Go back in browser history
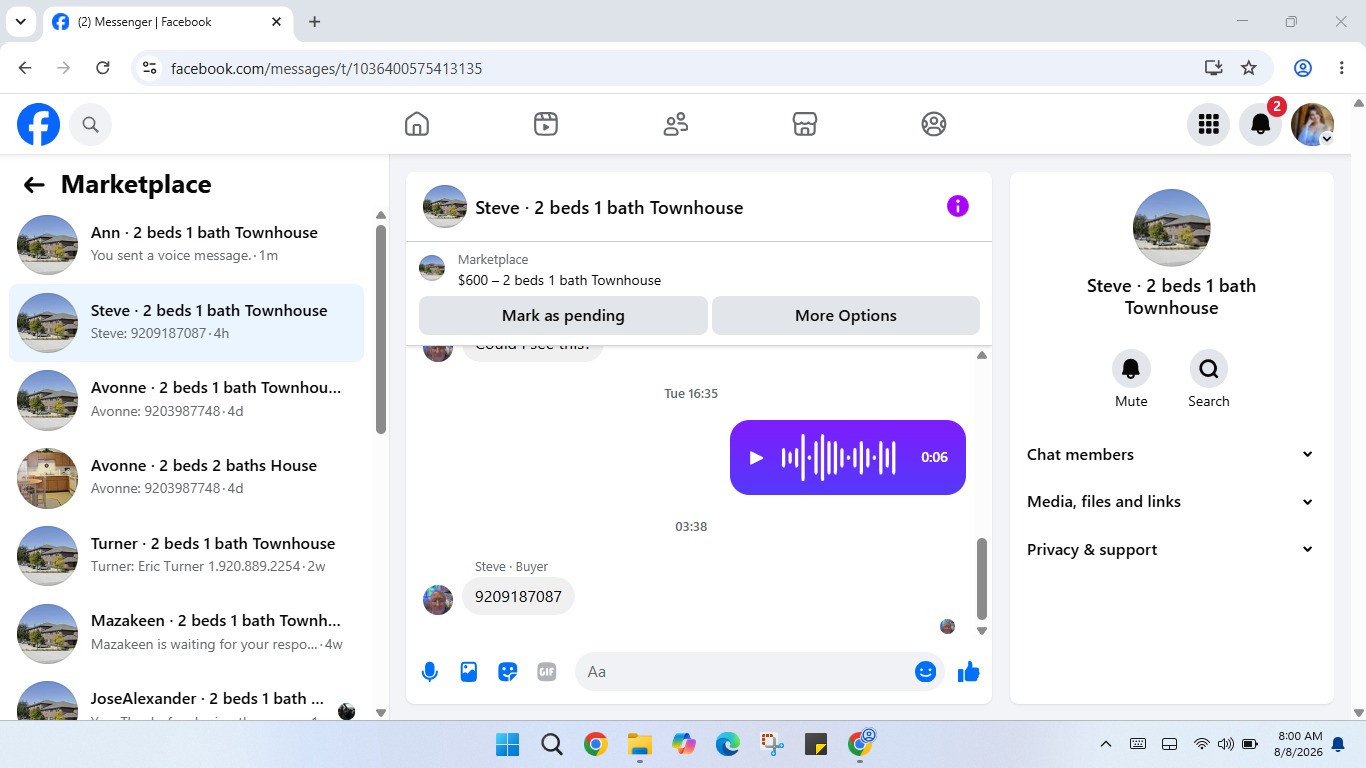Image resolution: width=1366 pixels, height=768 pixels. point(25,68)
